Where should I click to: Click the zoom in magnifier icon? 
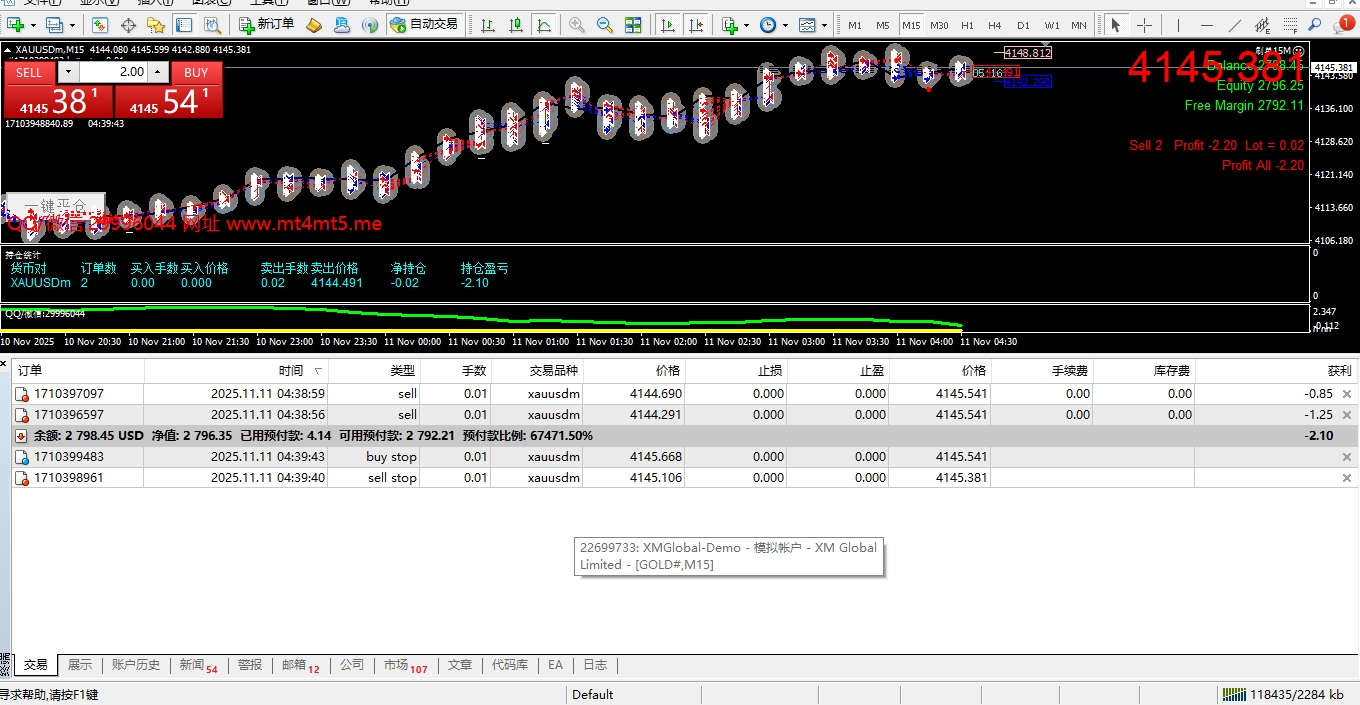coord(577,25)
